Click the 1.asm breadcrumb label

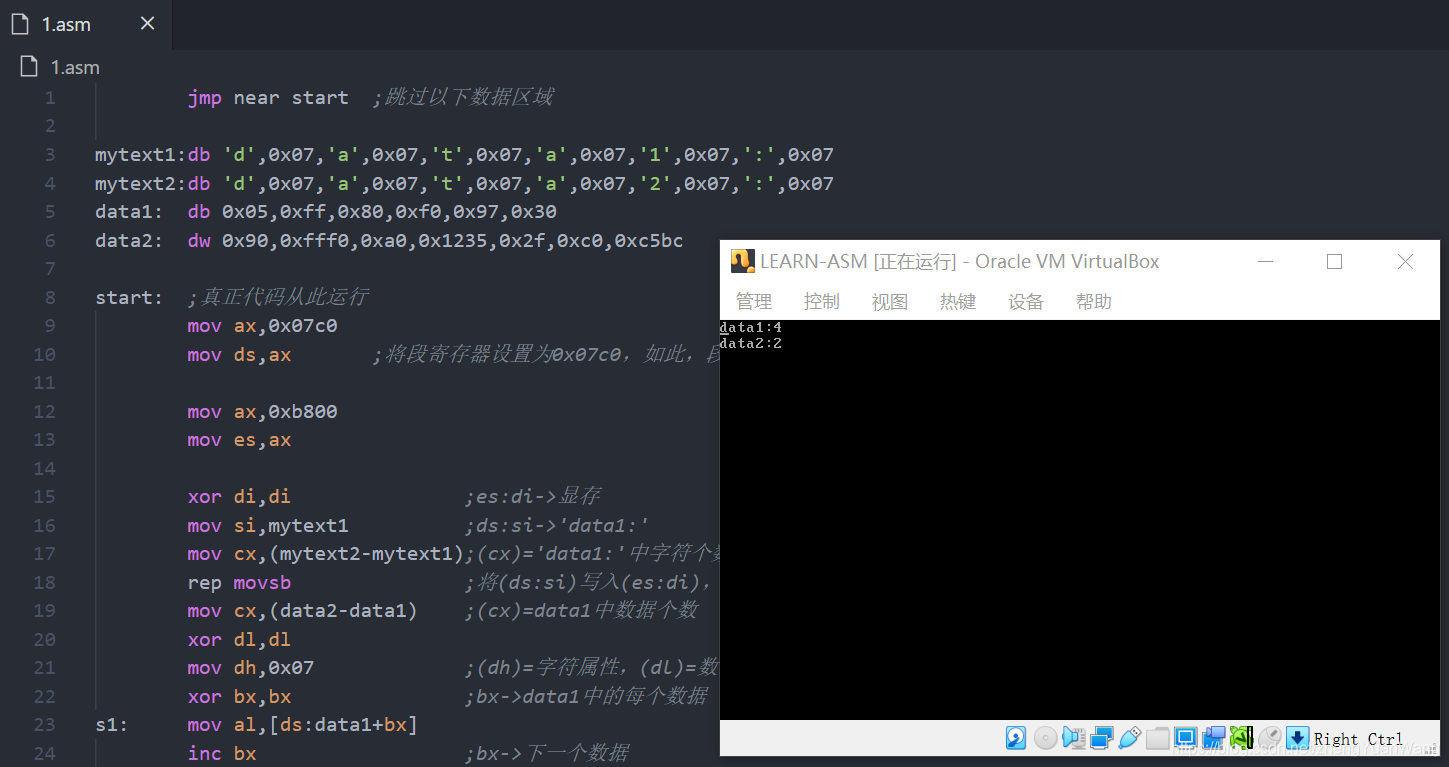(75, 68)
